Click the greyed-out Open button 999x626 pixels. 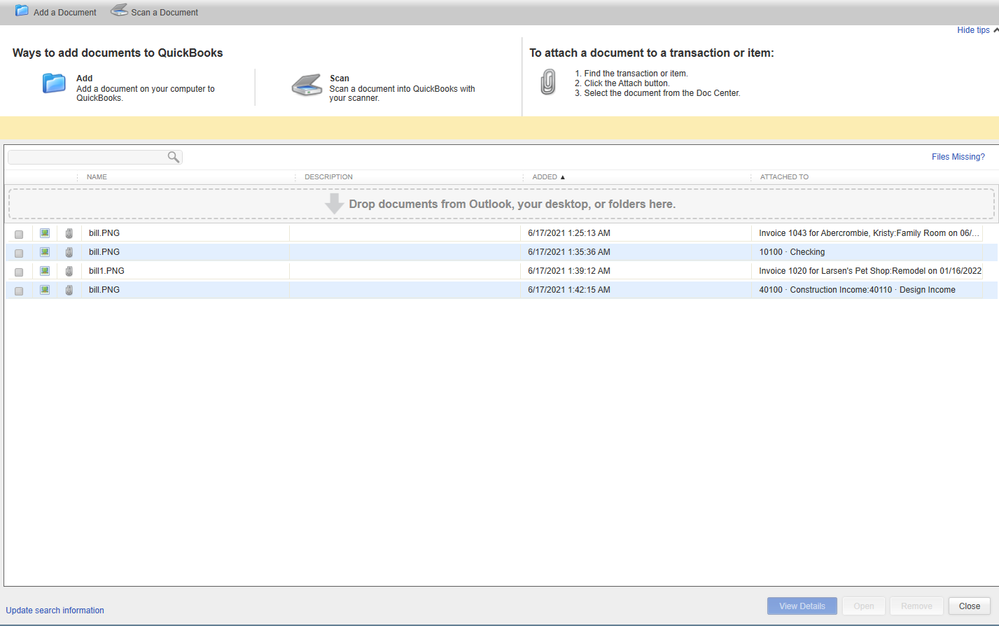(864, 606)
